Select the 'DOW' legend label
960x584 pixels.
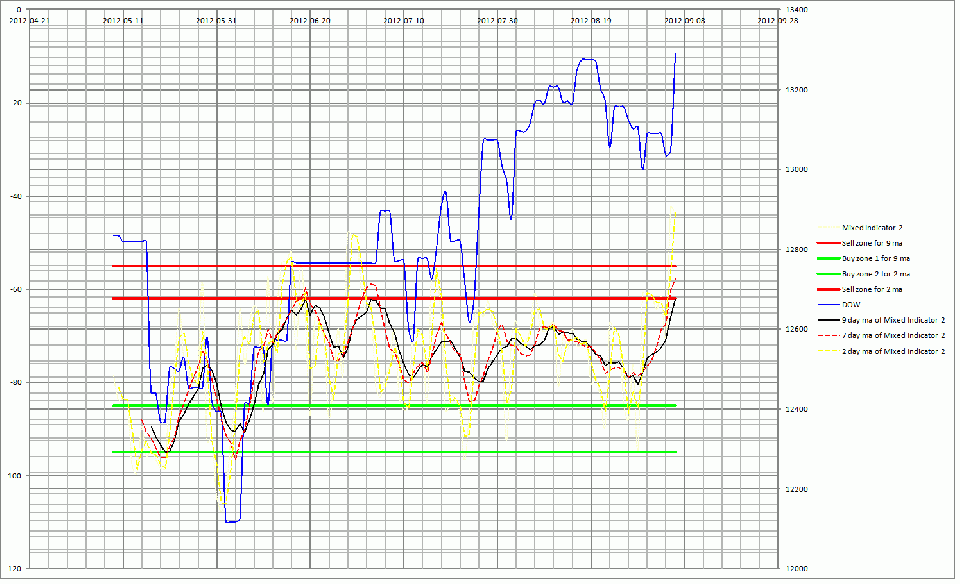click(851, 304)
